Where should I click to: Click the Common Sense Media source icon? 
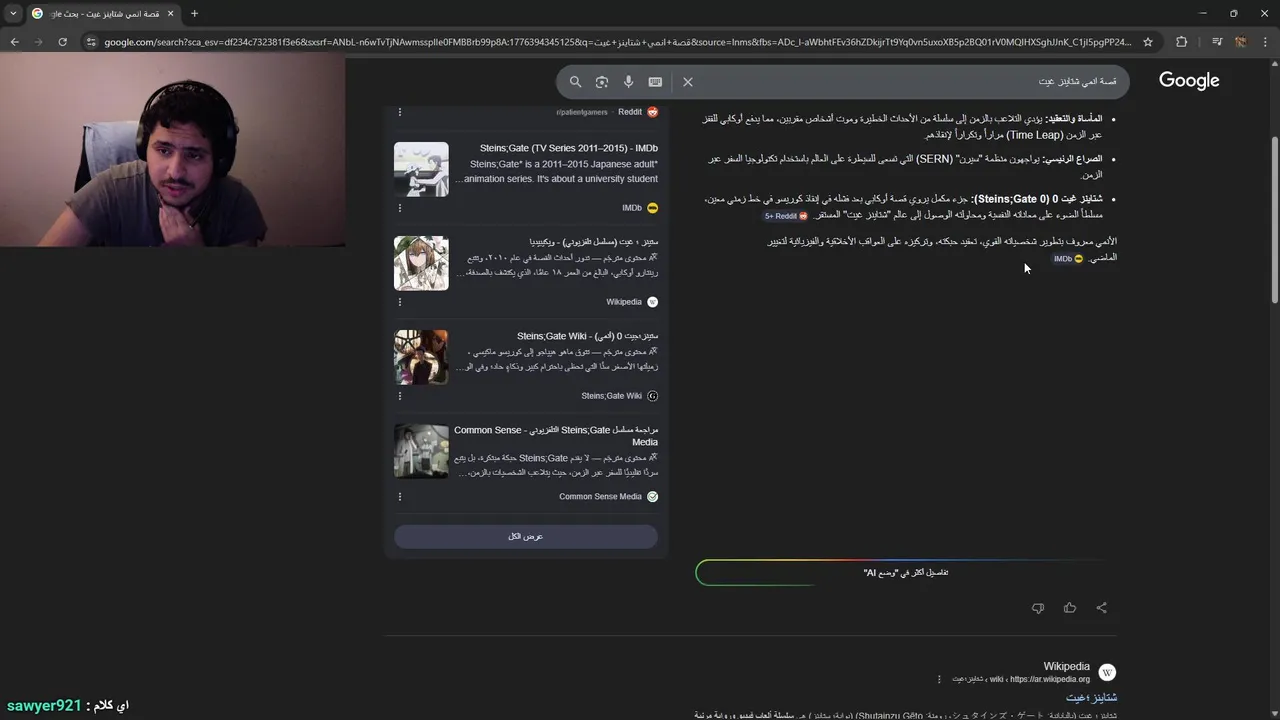point(653,496)
